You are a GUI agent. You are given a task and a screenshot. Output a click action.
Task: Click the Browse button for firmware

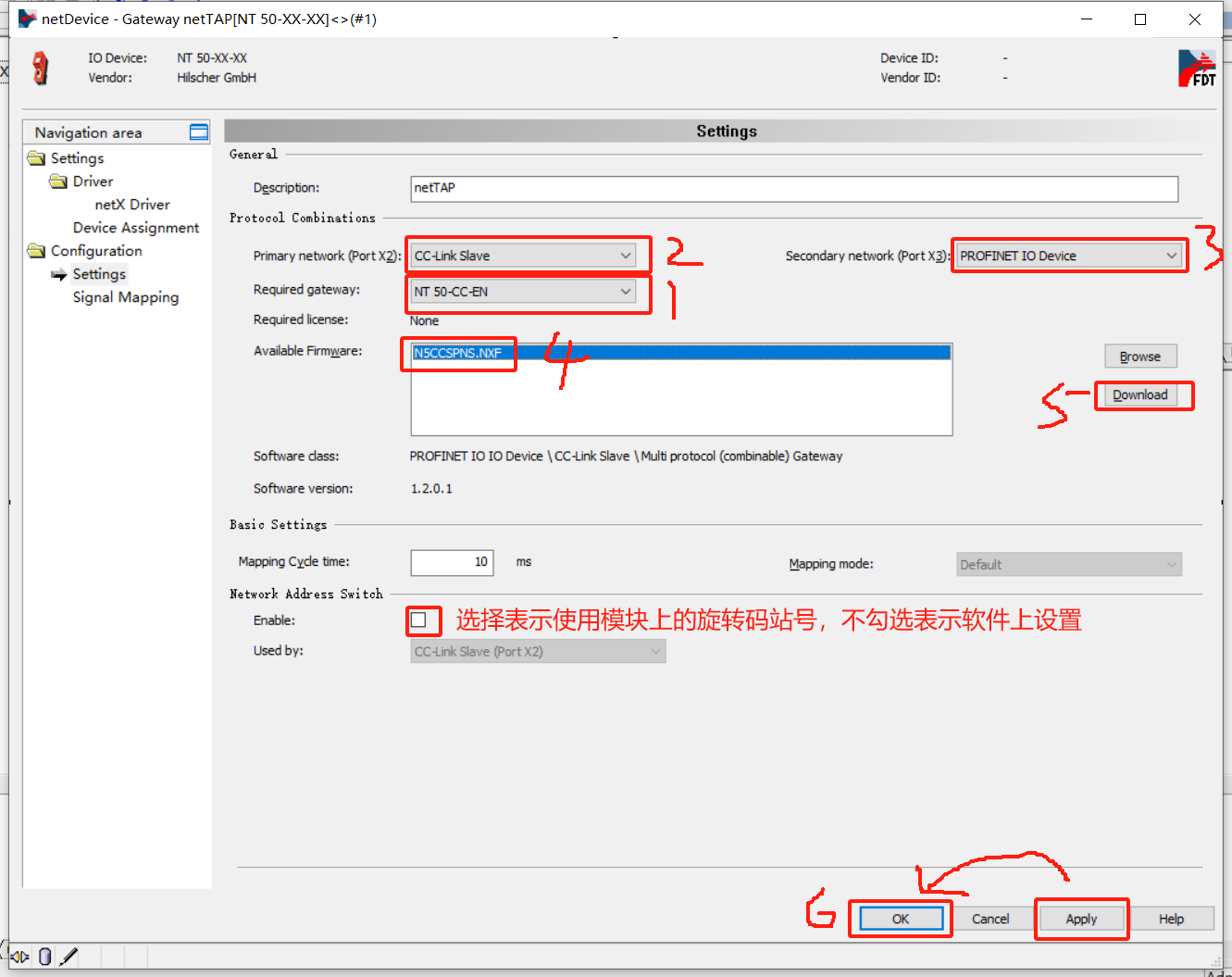click(1139, 357)
